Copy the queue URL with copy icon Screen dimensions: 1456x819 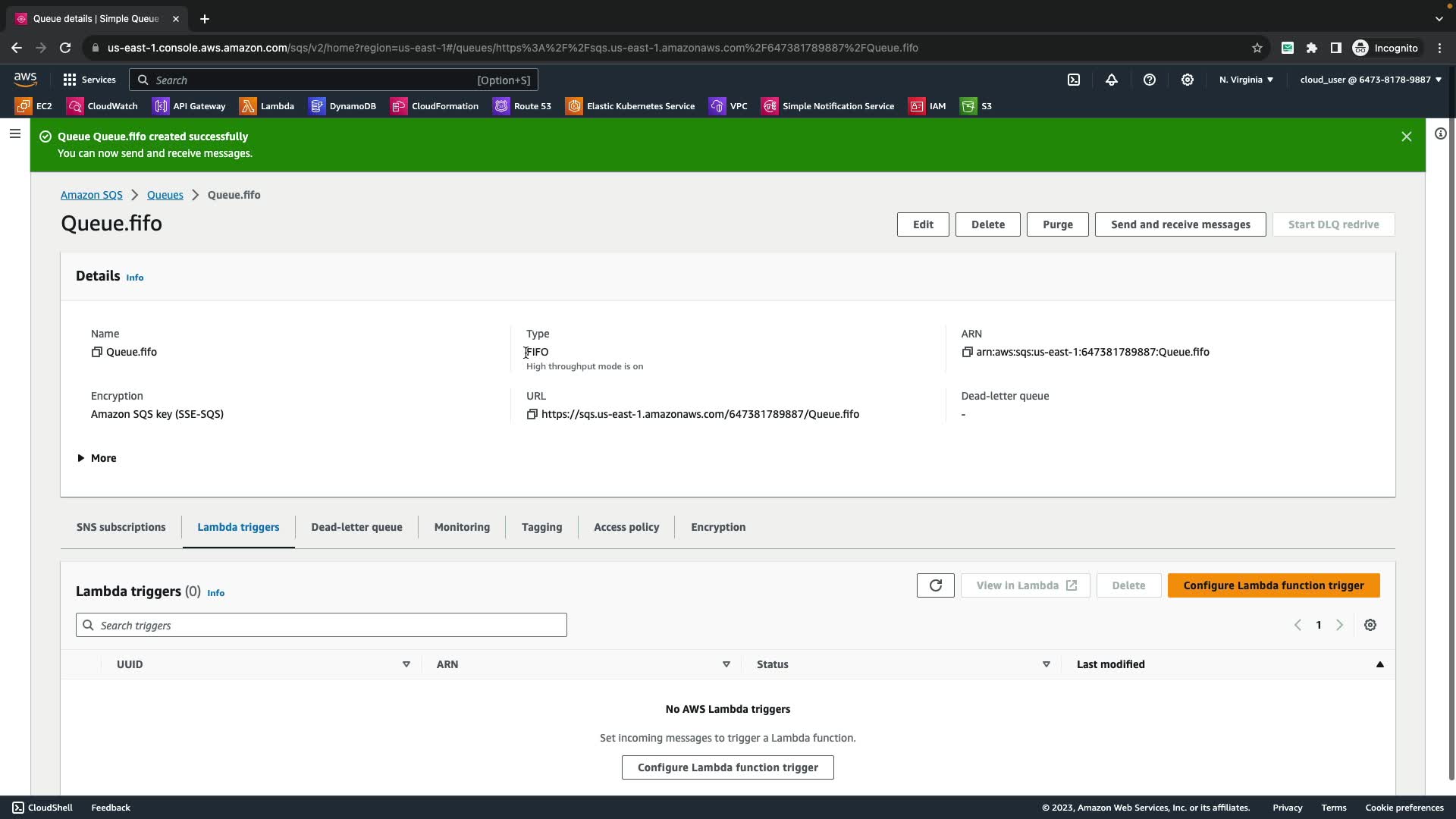532,414
